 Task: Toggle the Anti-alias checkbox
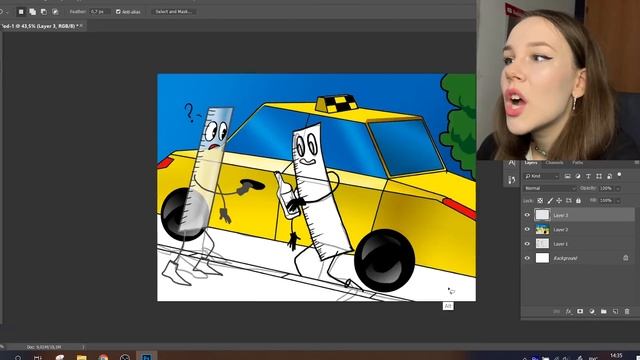(x=118, y=12)
